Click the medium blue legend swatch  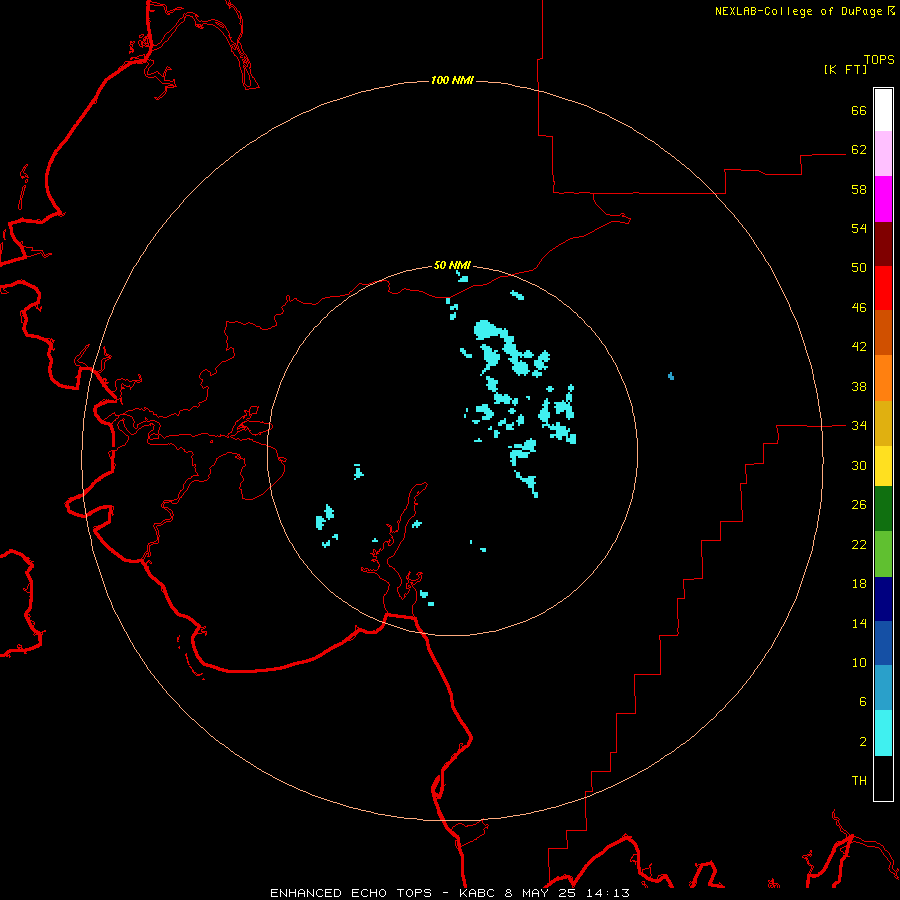click(x=883, y=643)
